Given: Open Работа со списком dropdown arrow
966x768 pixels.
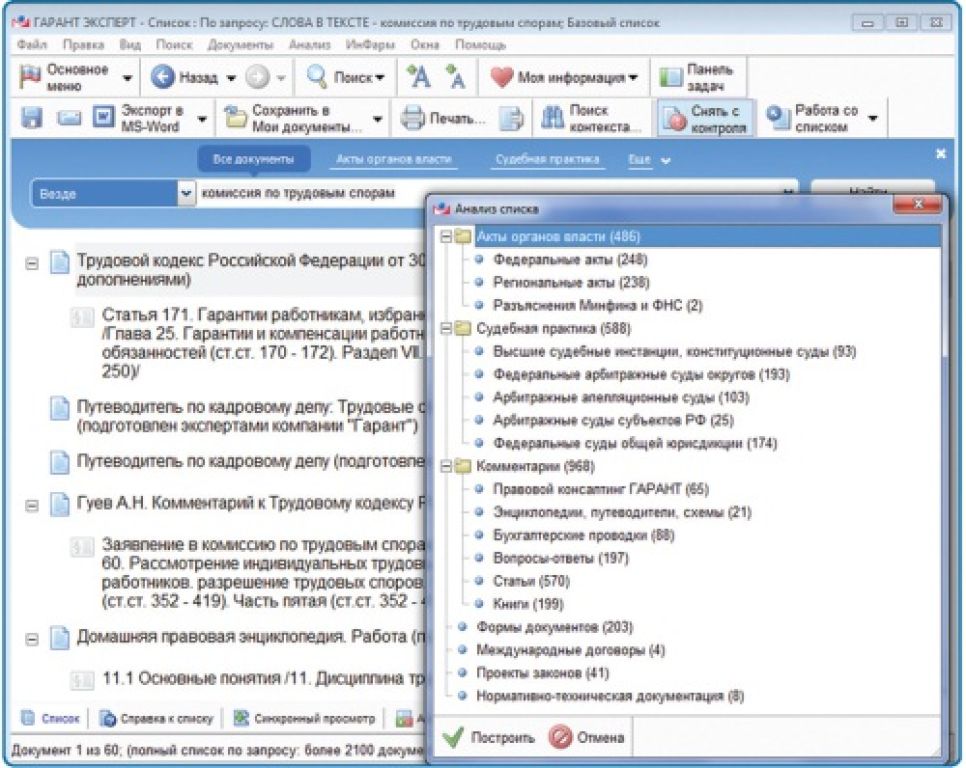Looking at the screenshot, I should tap(872, 118).
